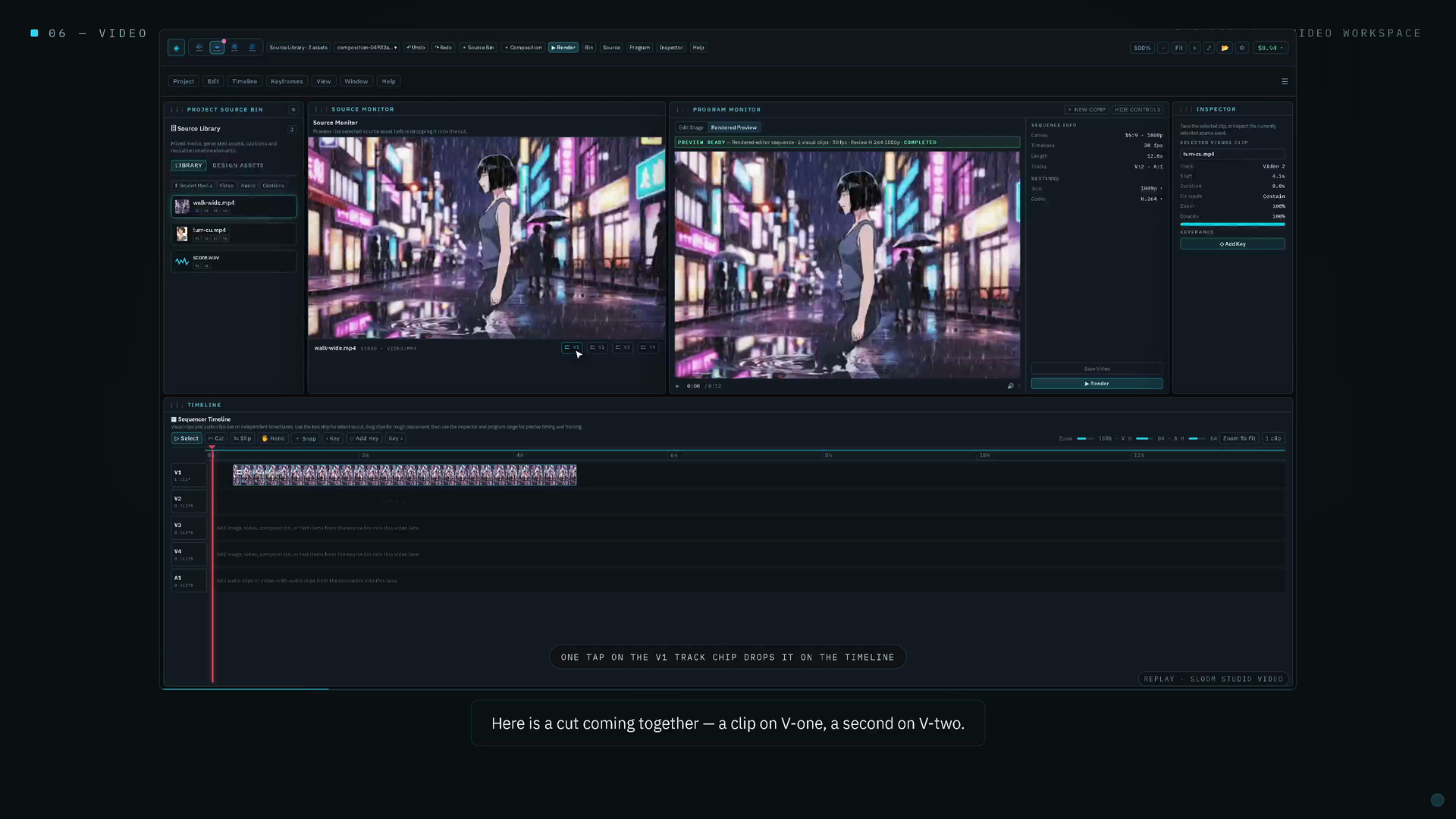This screenshot has height=819, width=1456.
Task: Click the volume icon in the Program Monitor
Action: pos(1010,386)
